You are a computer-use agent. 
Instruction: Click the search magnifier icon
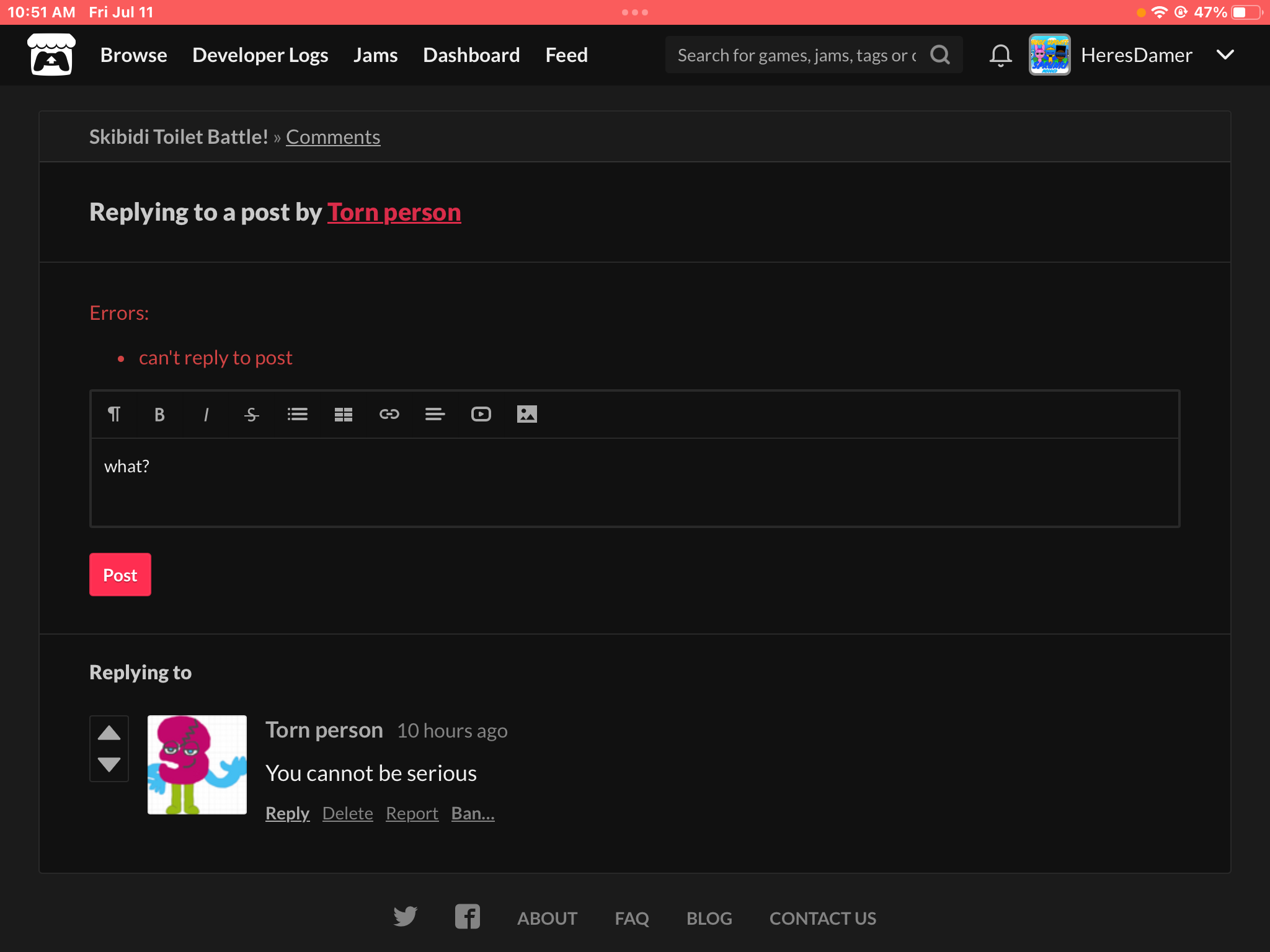click(x=940, y=55)
